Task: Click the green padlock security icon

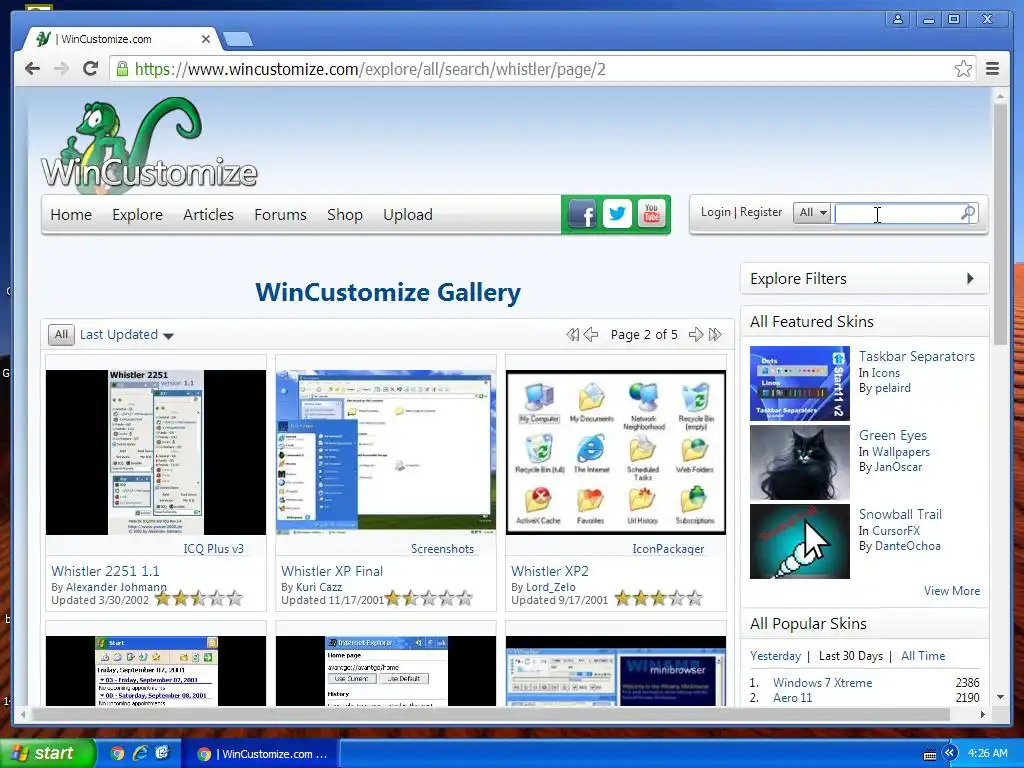Action: click(x=122, y=69)
